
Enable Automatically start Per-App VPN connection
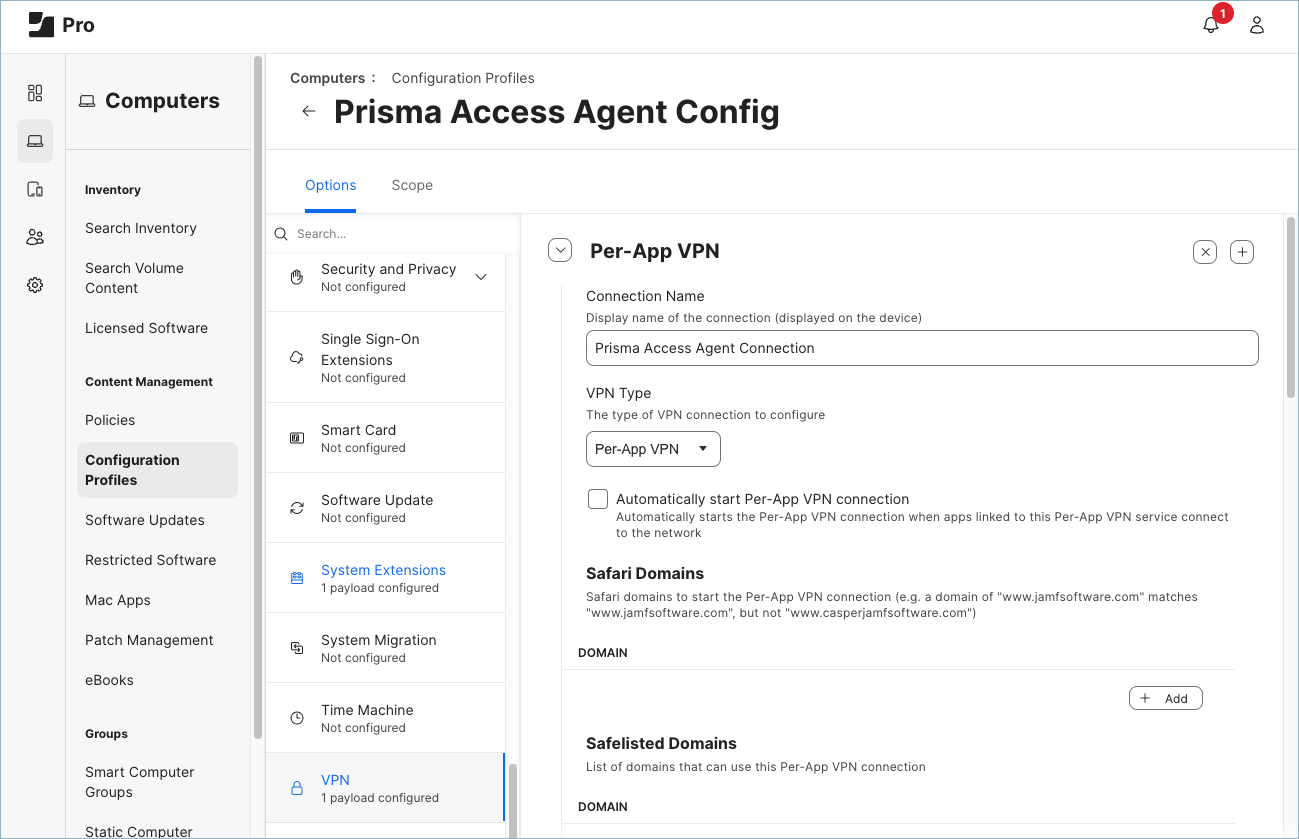[x=597, y=498]
